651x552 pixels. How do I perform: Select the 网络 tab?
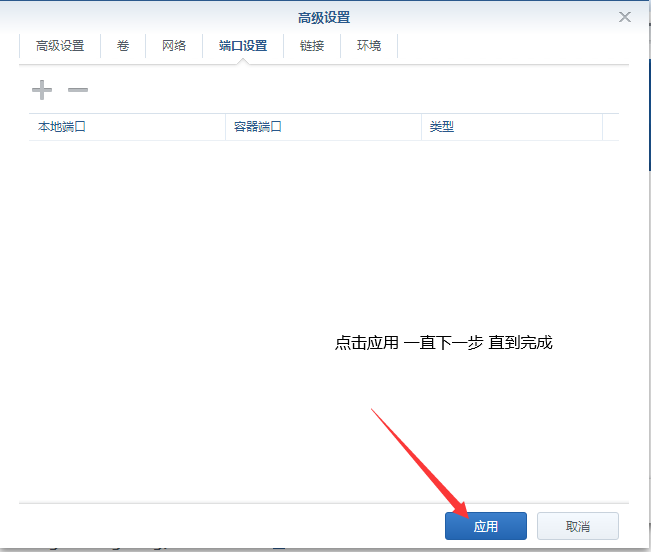174,46
